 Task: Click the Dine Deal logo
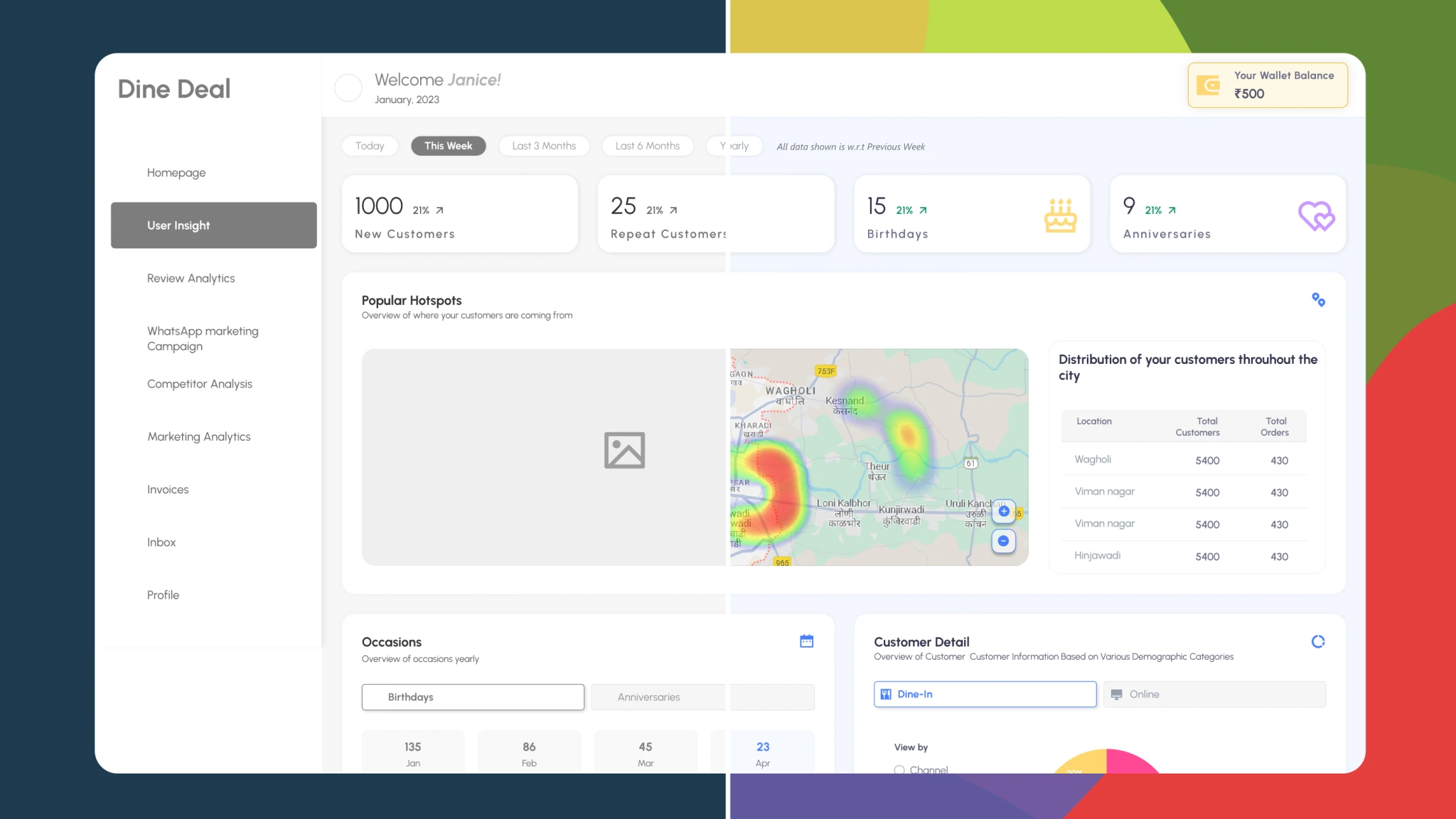[174, 89]
